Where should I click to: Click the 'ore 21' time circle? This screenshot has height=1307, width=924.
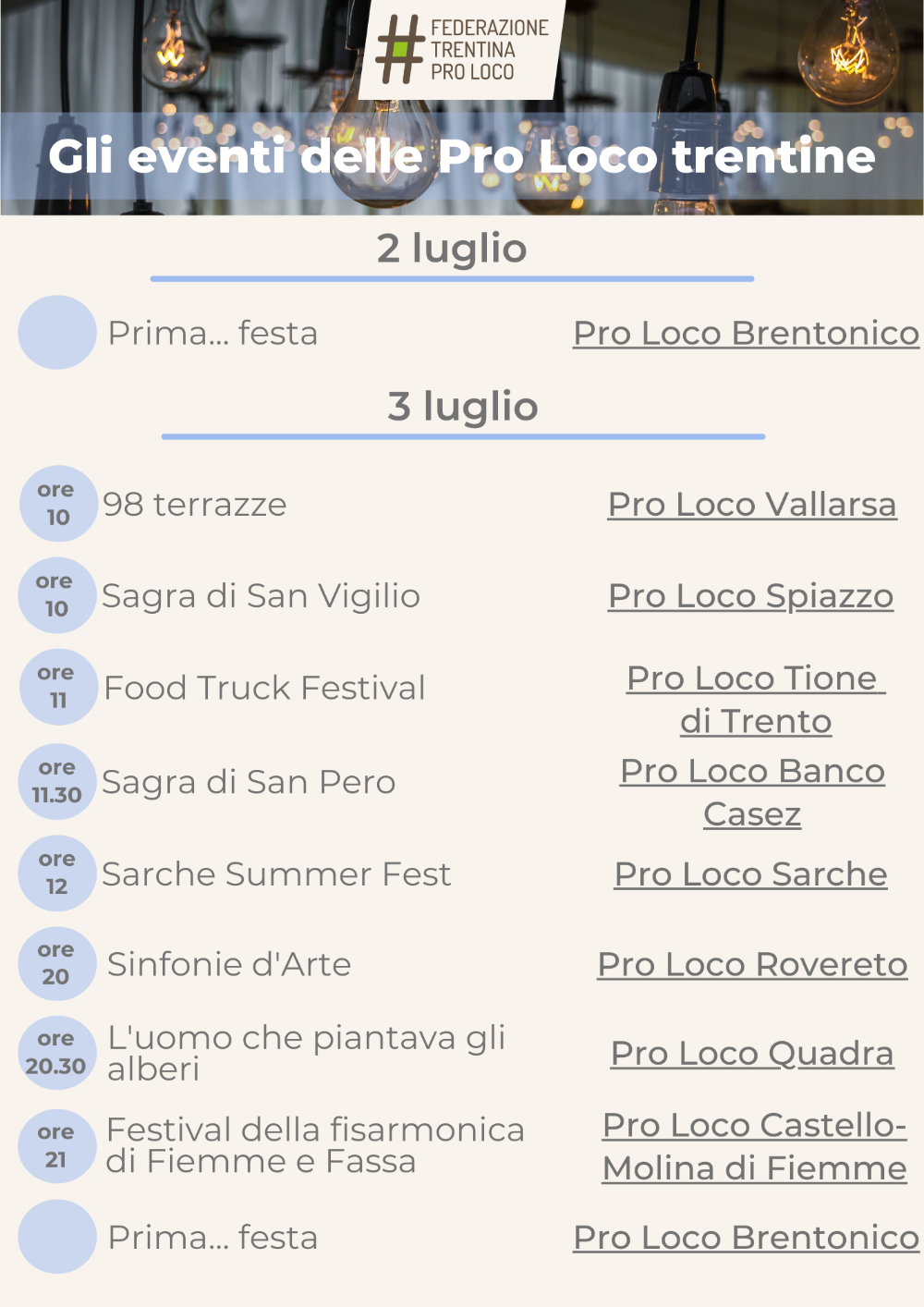coord(57,1146)
